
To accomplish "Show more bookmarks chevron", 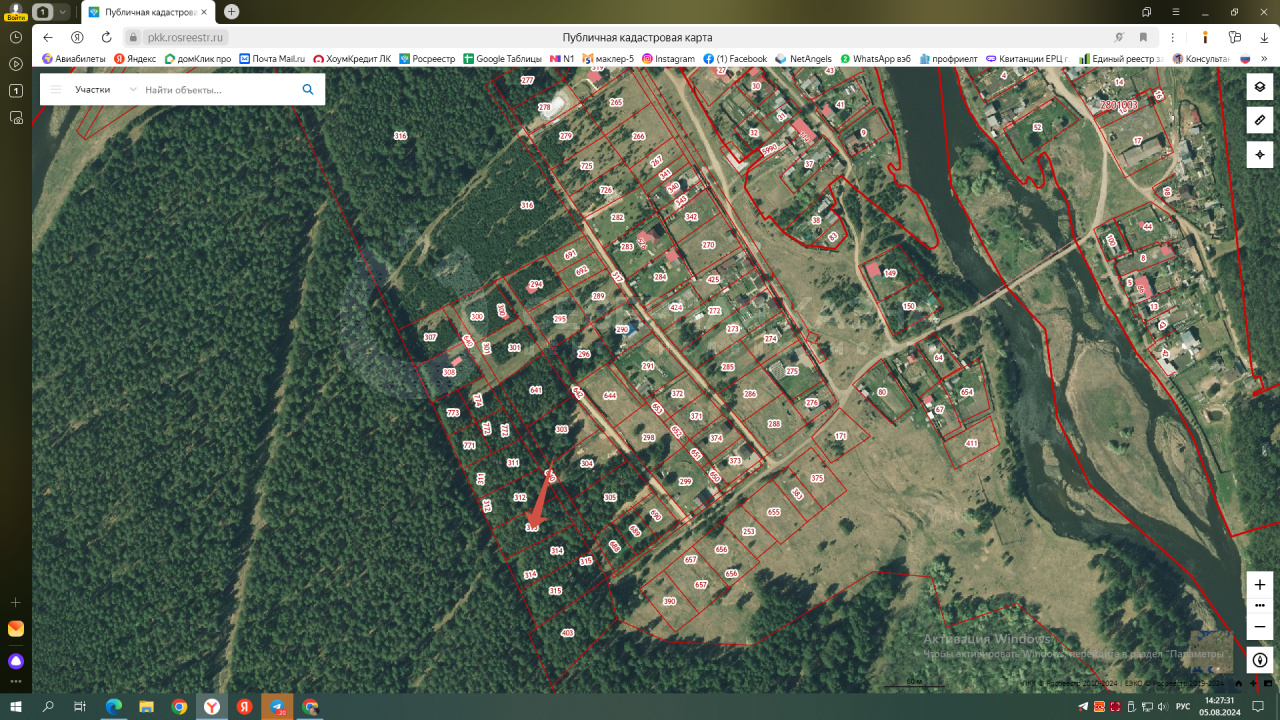I will tap(1264, 59).
